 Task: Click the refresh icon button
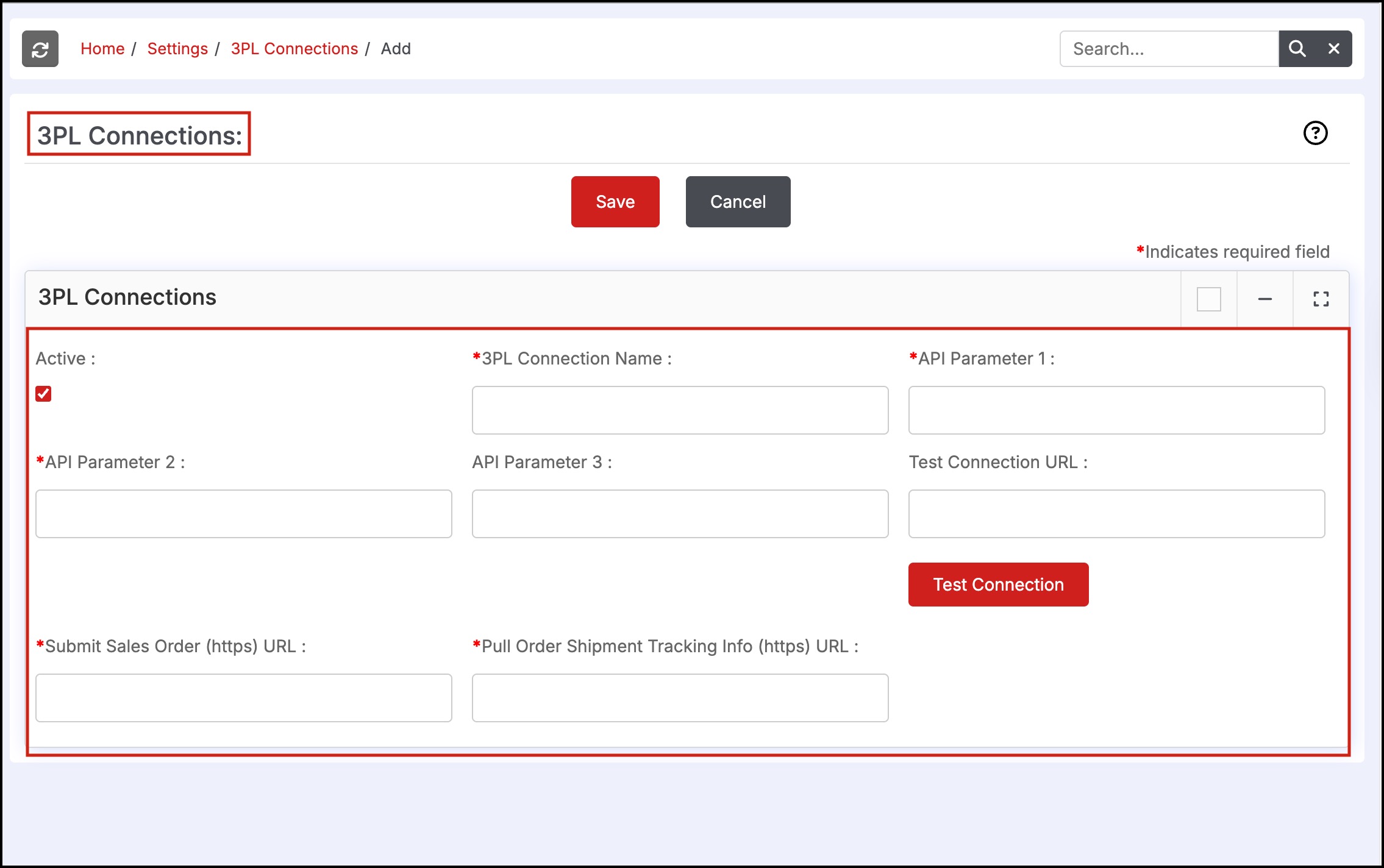[x=40, y=49]
